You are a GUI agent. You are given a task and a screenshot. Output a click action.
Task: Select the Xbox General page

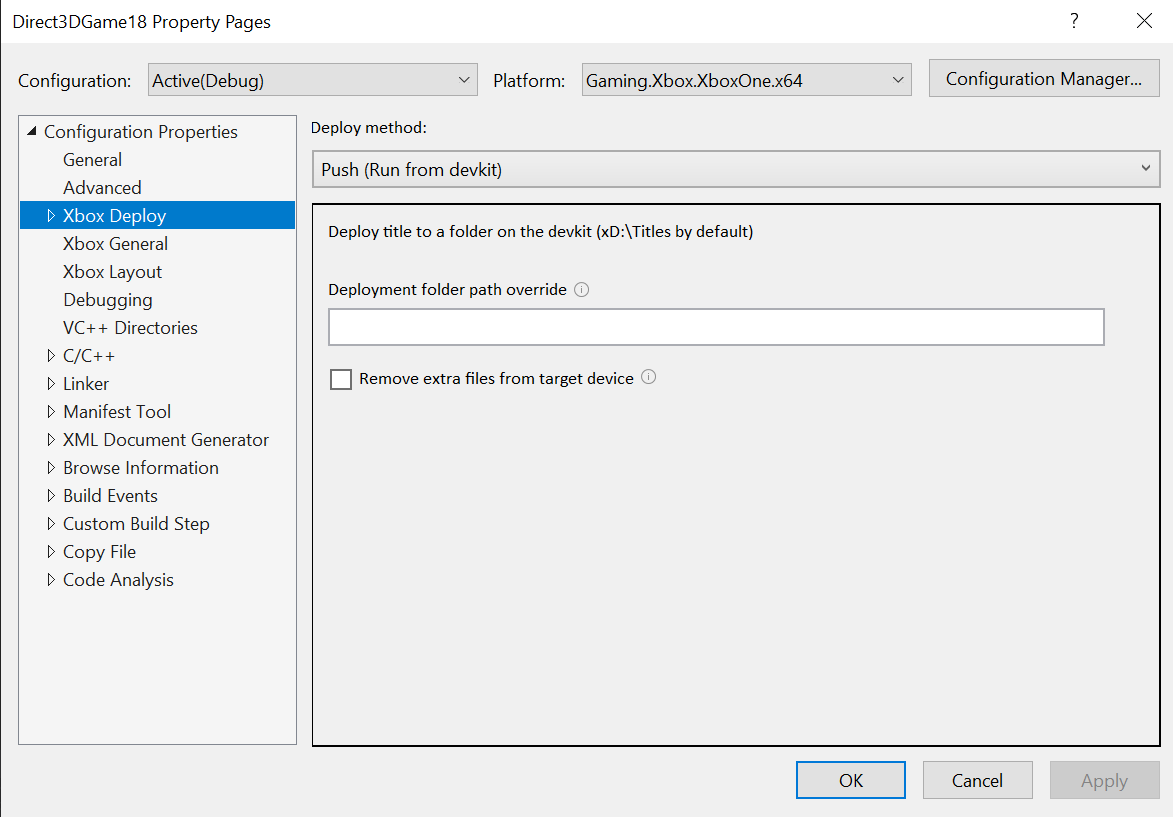(x=115, y=244)
